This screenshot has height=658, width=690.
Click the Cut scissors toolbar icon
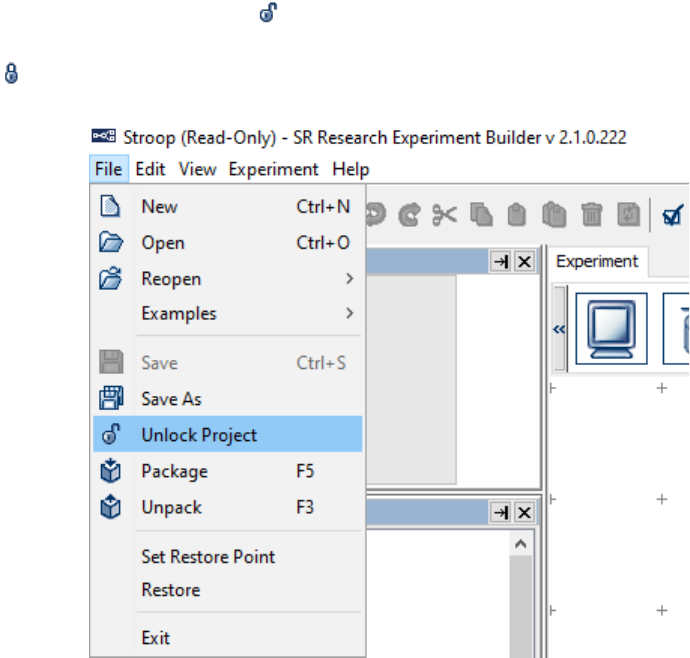point(444,215)
